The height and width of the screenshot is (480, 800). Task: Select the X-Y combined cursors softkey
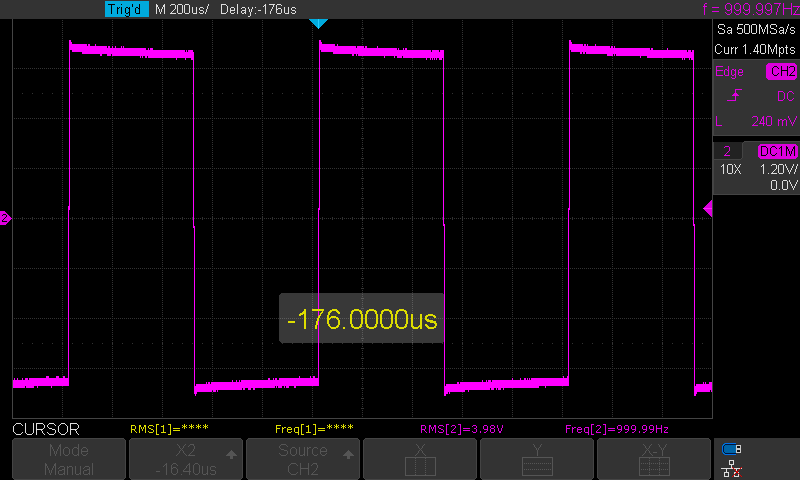click(x=654, y=459)
